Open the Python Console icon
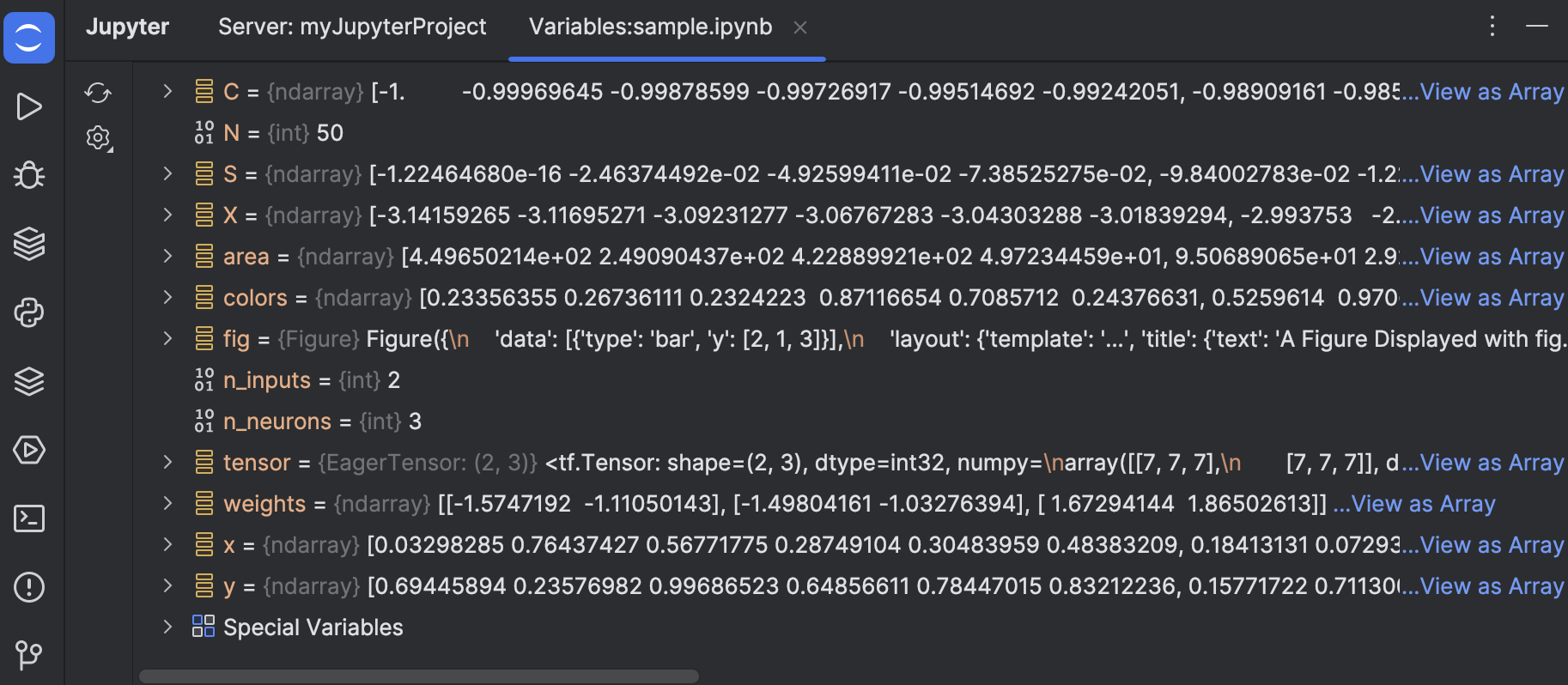The width and height of the screenshot is (1568, 685). coord(29,312)
